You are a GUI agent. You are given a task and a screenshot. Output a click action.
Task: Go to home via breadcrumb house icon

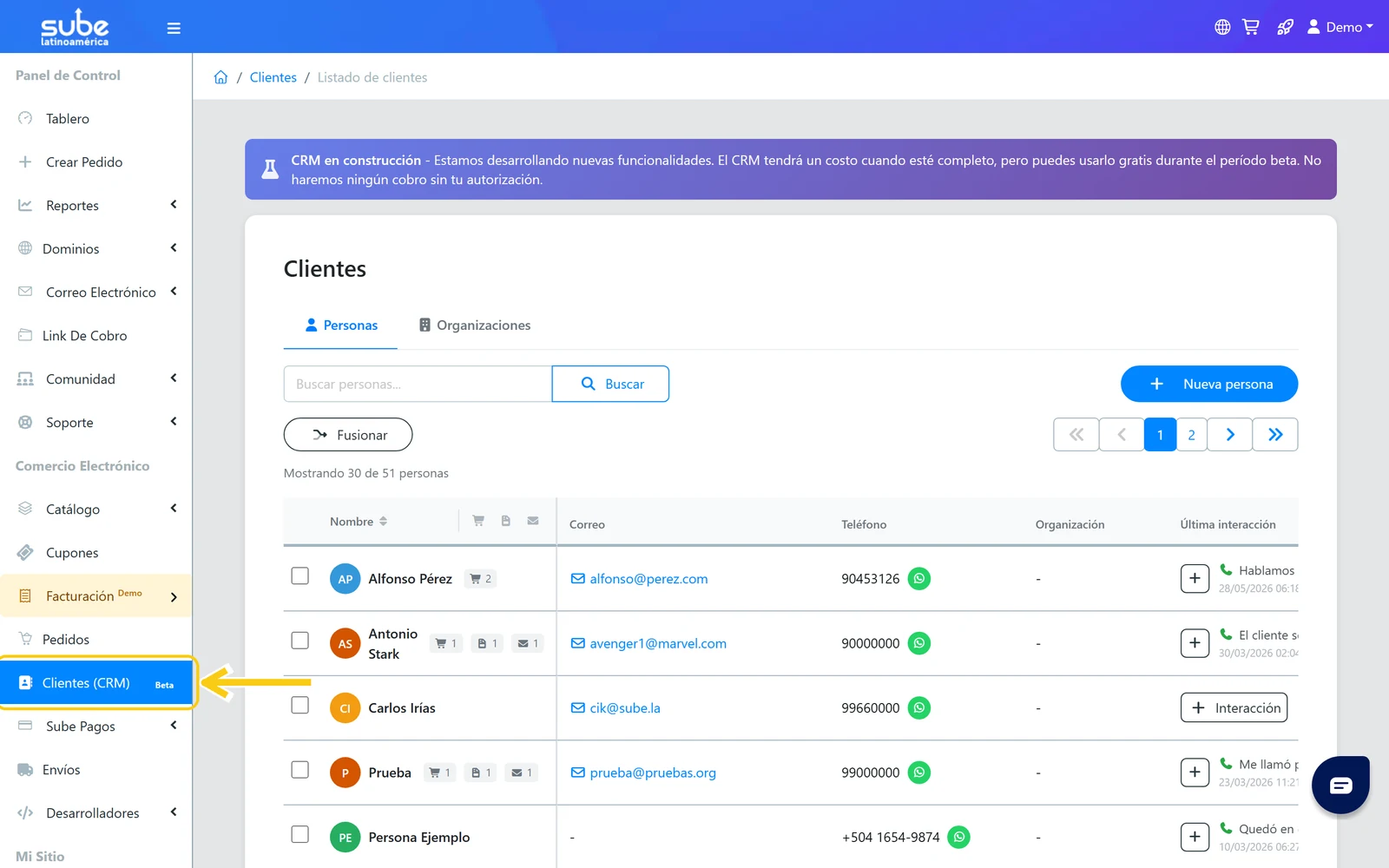[221, 77]
